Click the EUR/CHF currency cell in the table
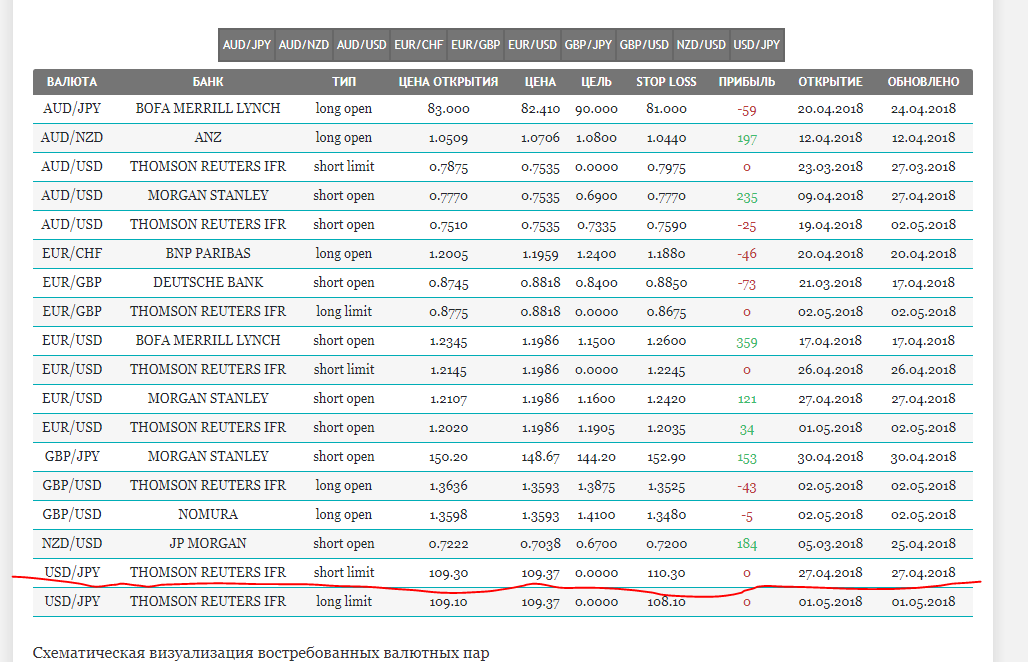The image size is (1028, 662). [x=72, y=254]
